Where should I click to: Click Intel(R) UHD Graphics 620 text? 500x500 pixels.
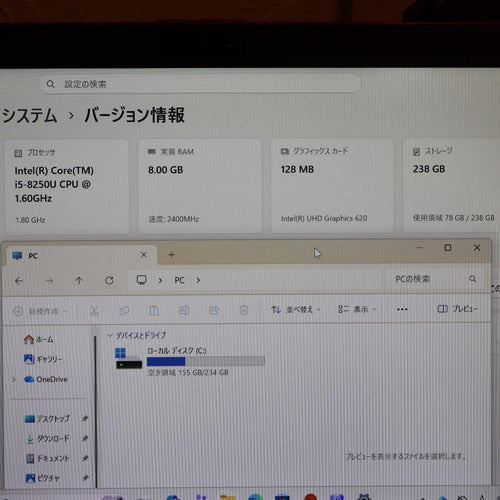pos(324,218)
